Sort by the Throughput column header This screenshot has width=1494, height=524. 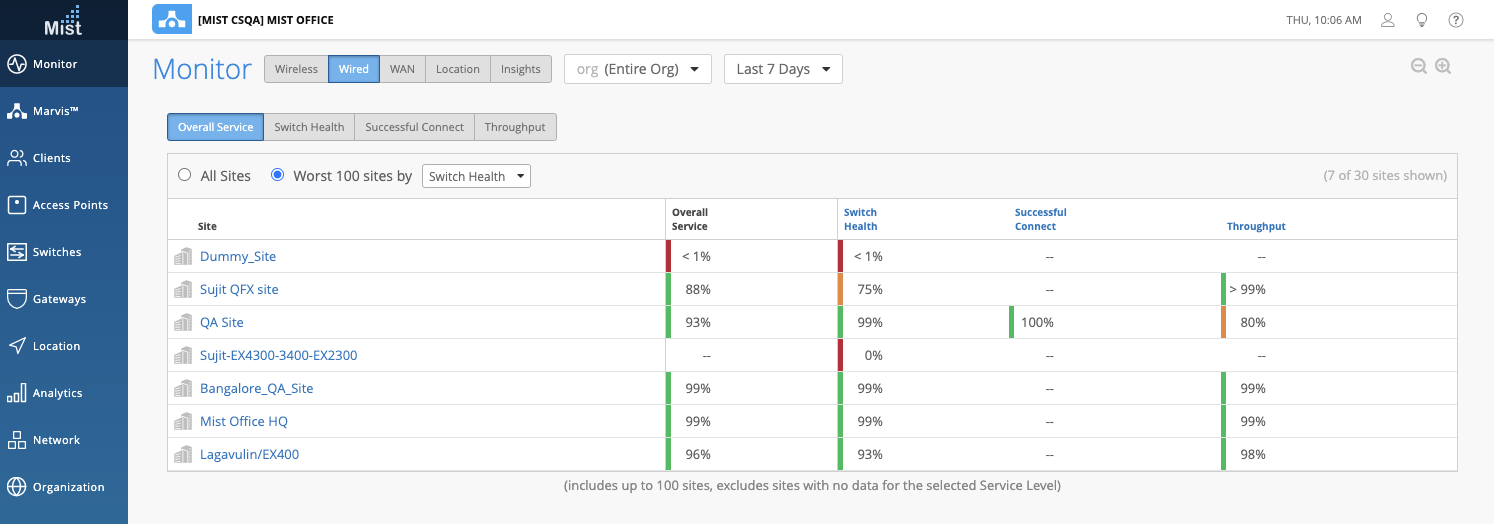1256,226
